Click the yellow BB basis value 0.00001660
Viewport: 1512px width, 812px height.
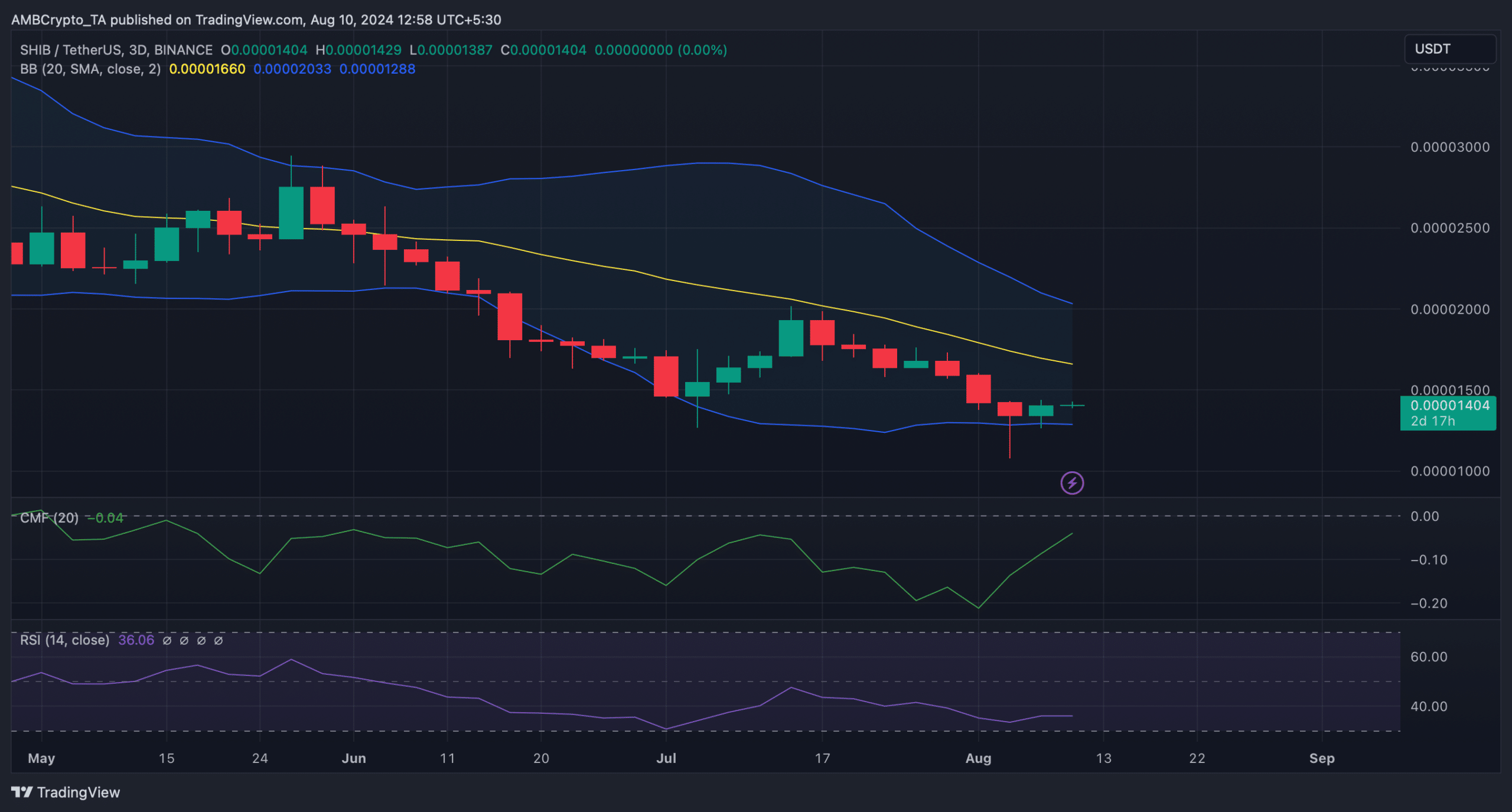pos(207,69)
